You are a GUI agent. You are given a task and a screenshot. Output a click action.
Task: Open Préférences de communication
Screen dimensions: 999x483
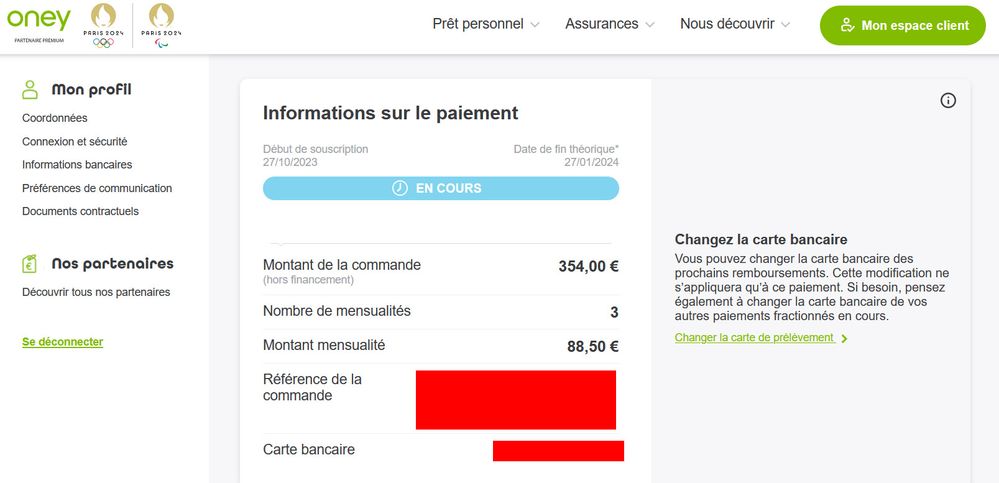pos(97,188)
